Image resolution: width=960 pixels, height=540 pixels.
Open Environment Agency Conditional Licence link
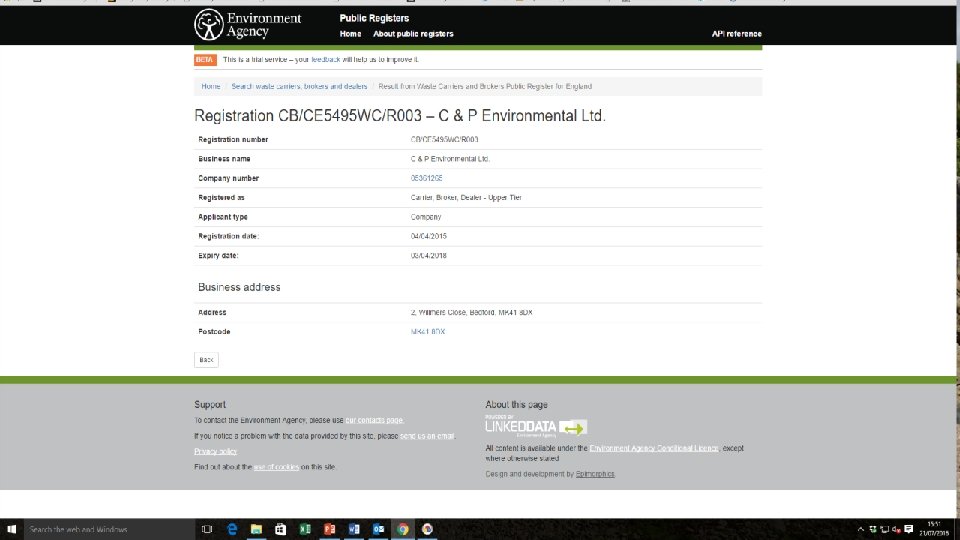pos(654,448)
